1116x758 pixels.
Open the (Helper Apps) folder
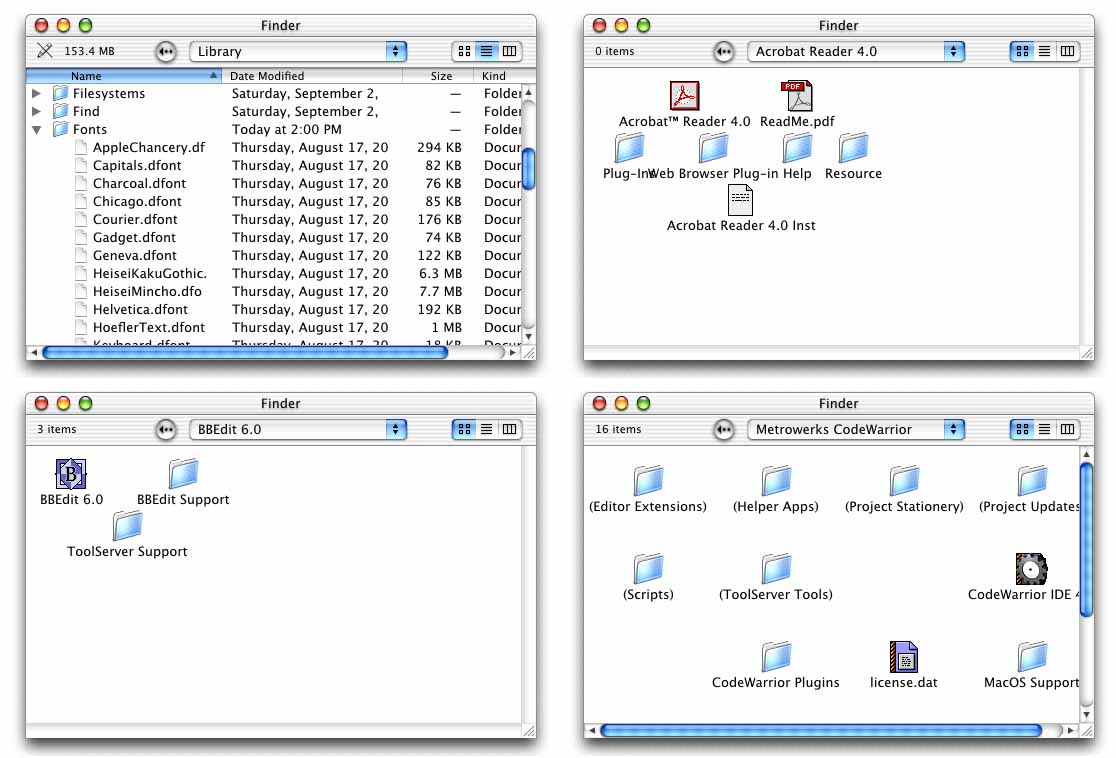(x=776, y=480)
